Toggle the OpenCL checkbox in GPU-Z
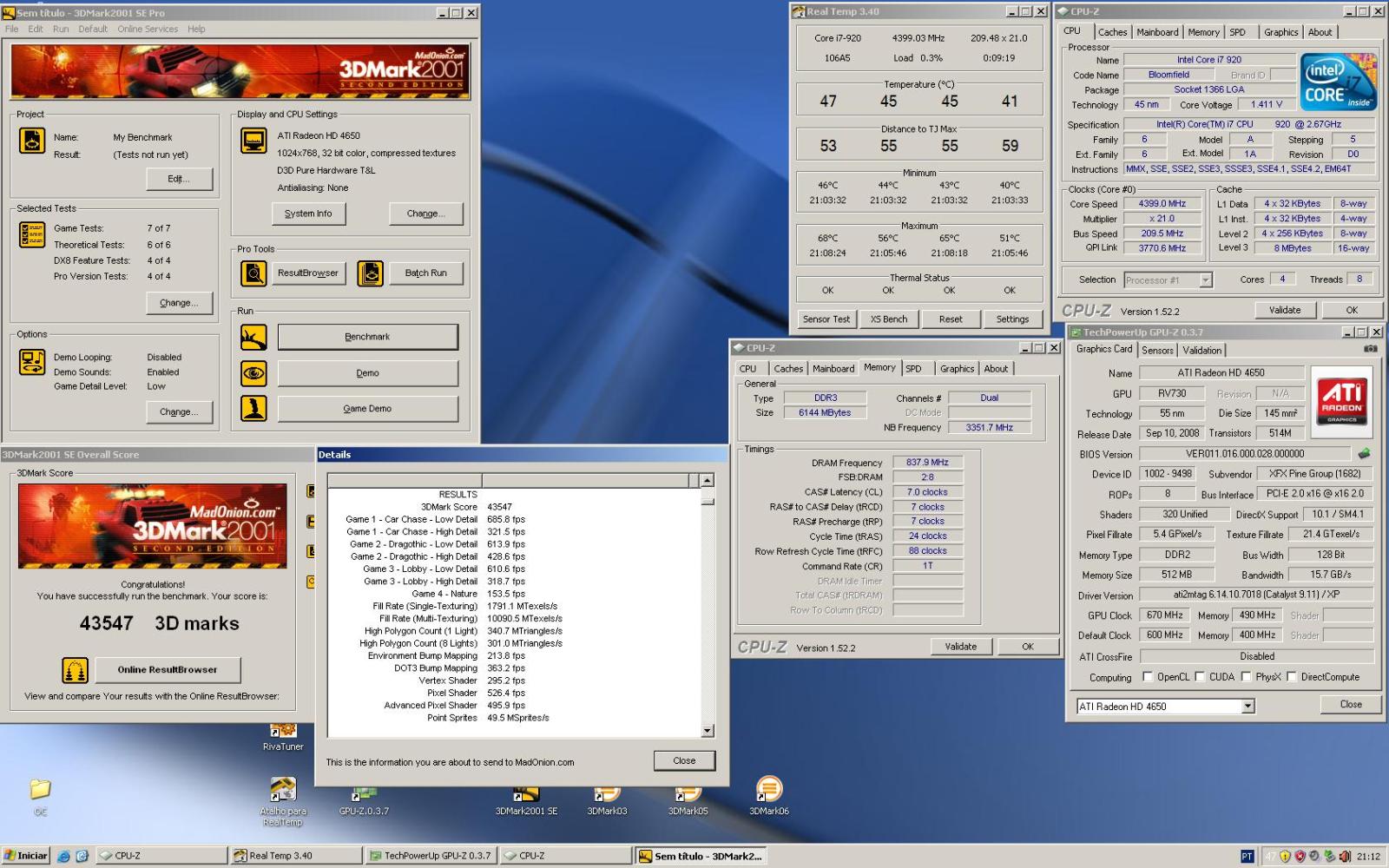 point(1148,677)
